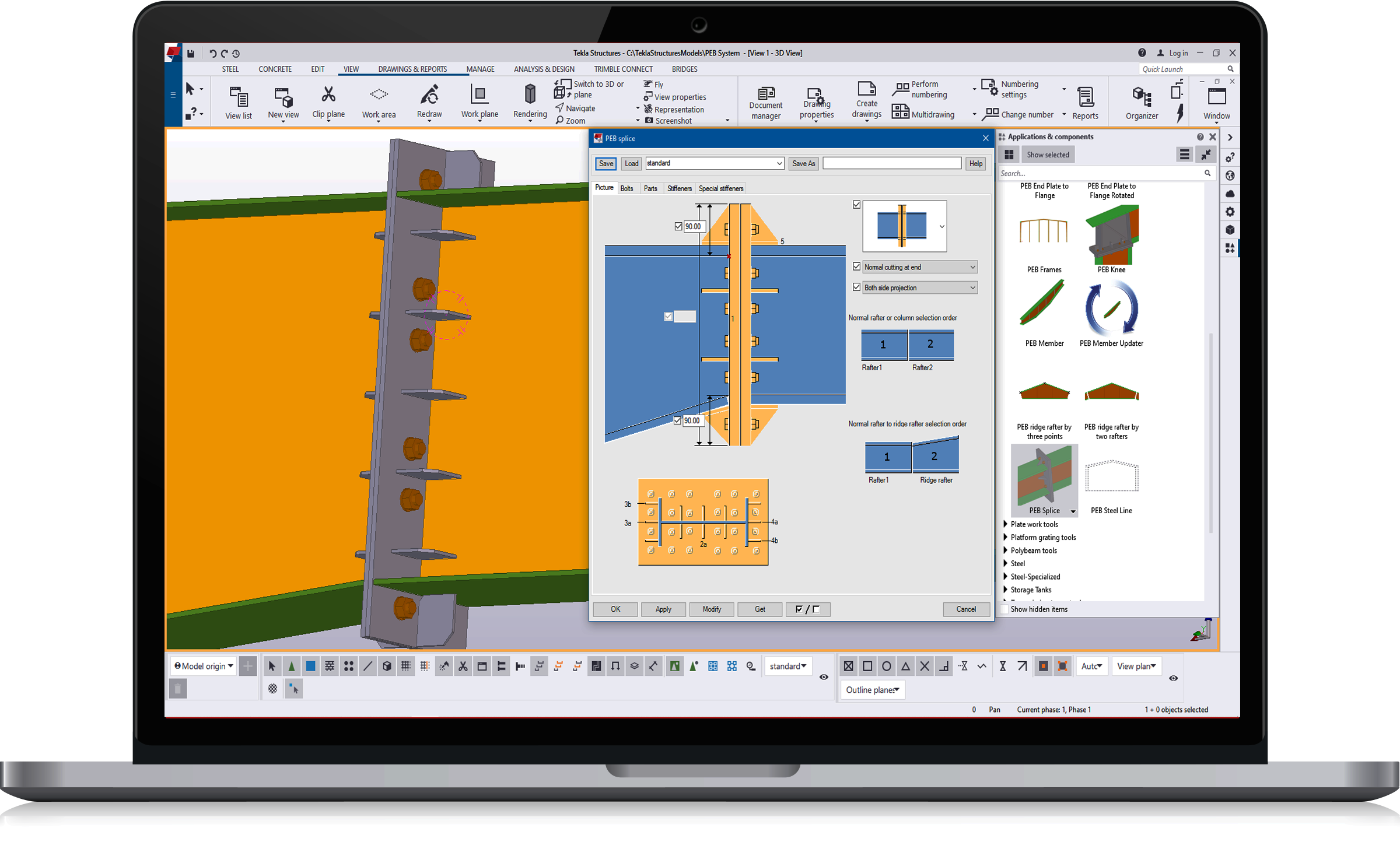Image resolution: width=1400 pixels, height=842 pixels.
Task: Open Outline planes dropdown
Action: pos(873,690)
